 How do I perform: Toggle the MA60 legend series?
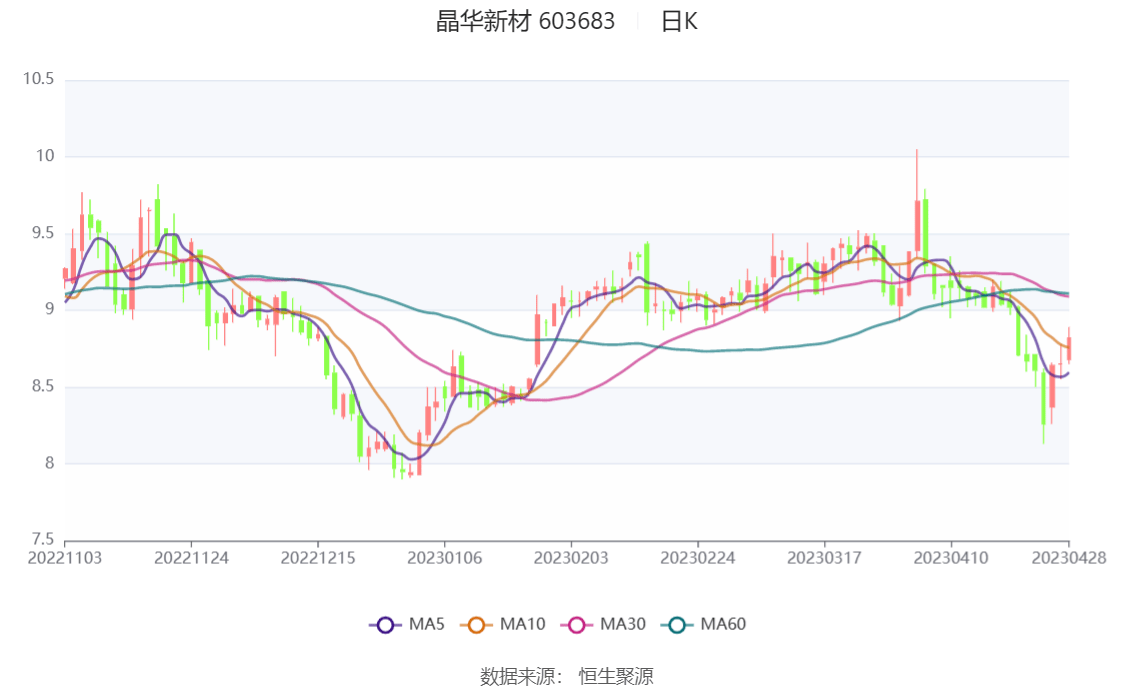pos(704,624)
